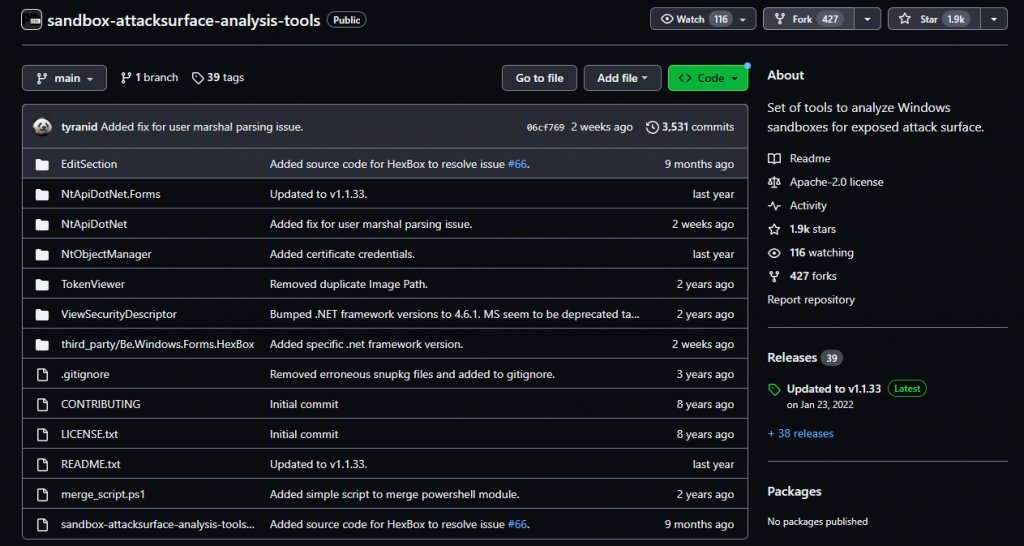Screen dimensions: 1024x546
Task: Expand the green Code dropdown
Action: tap(708, 78)
